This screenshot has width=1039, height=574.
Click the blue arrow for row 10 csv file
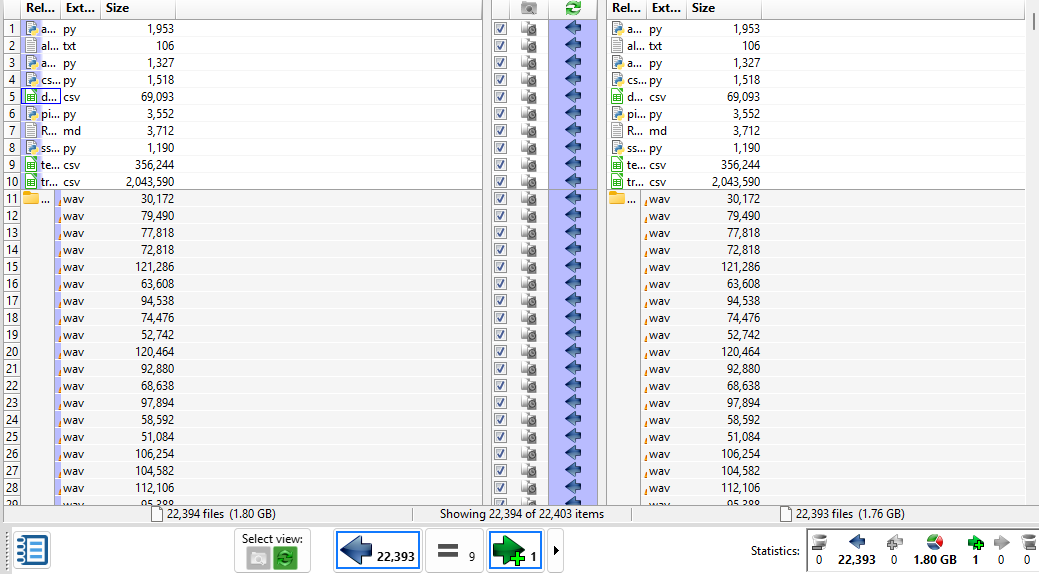coord(573,182)
